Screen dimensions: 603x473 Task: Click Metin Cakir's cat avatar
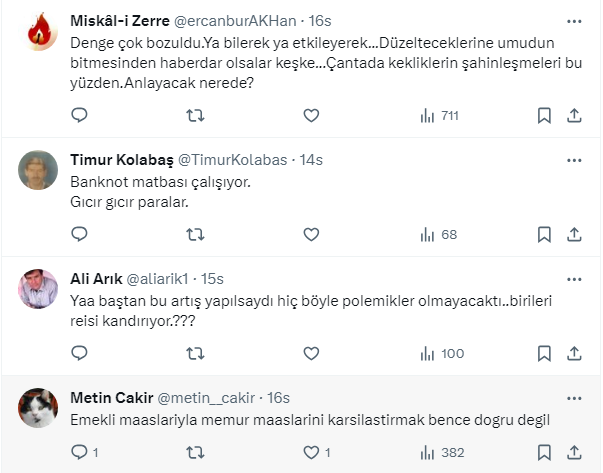[x=38, y=408]
